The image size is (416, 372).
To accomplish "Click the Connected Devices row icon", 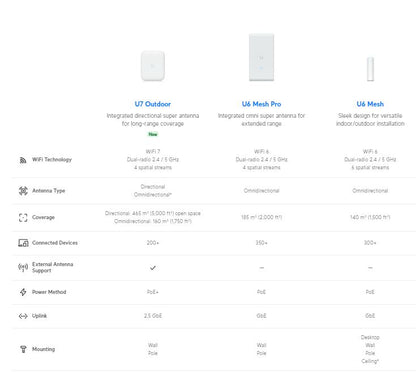I will pos(23,243).
